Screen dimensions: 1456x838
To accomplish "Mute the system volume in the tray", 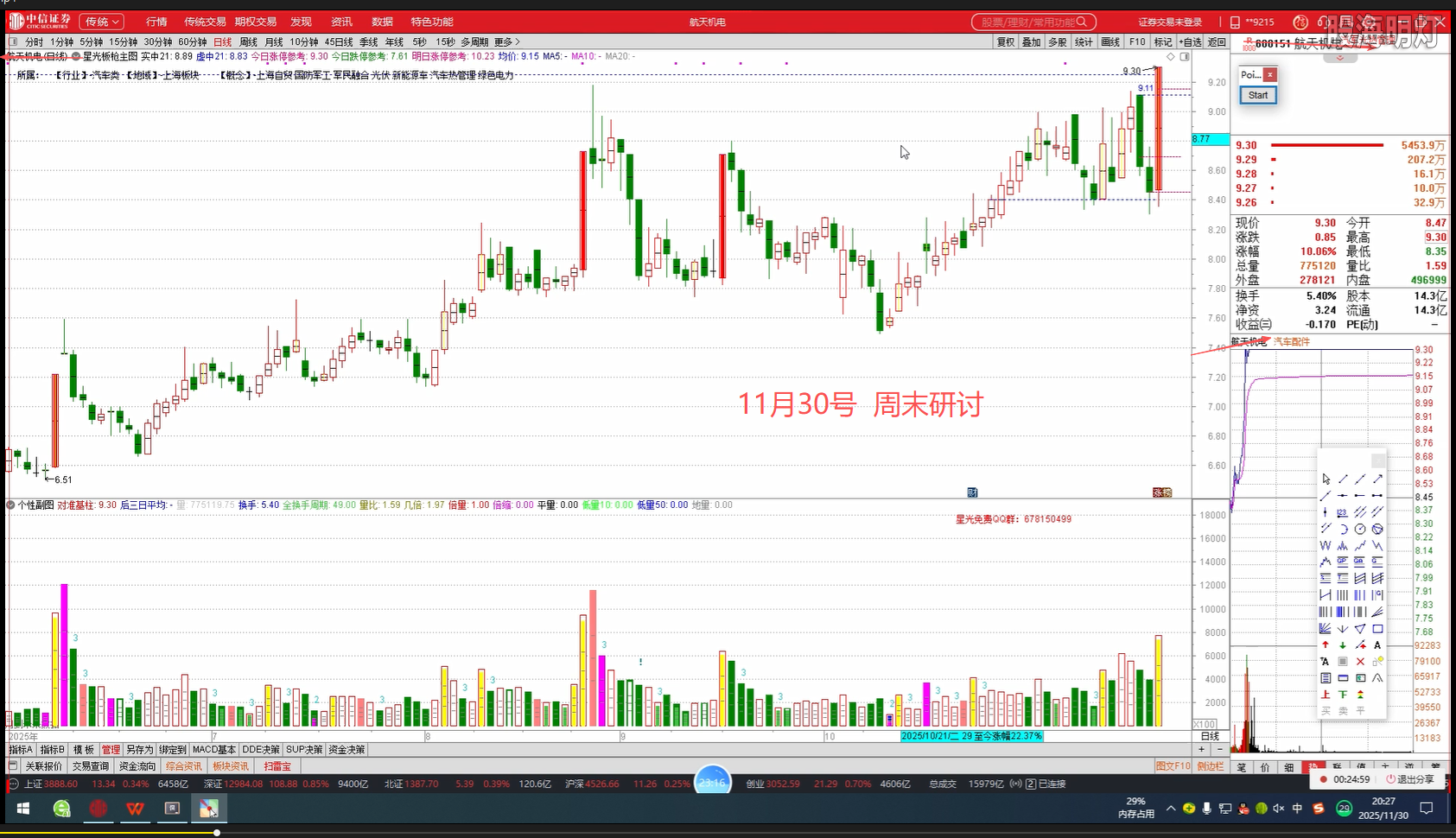I will (x=1277, y=809).
